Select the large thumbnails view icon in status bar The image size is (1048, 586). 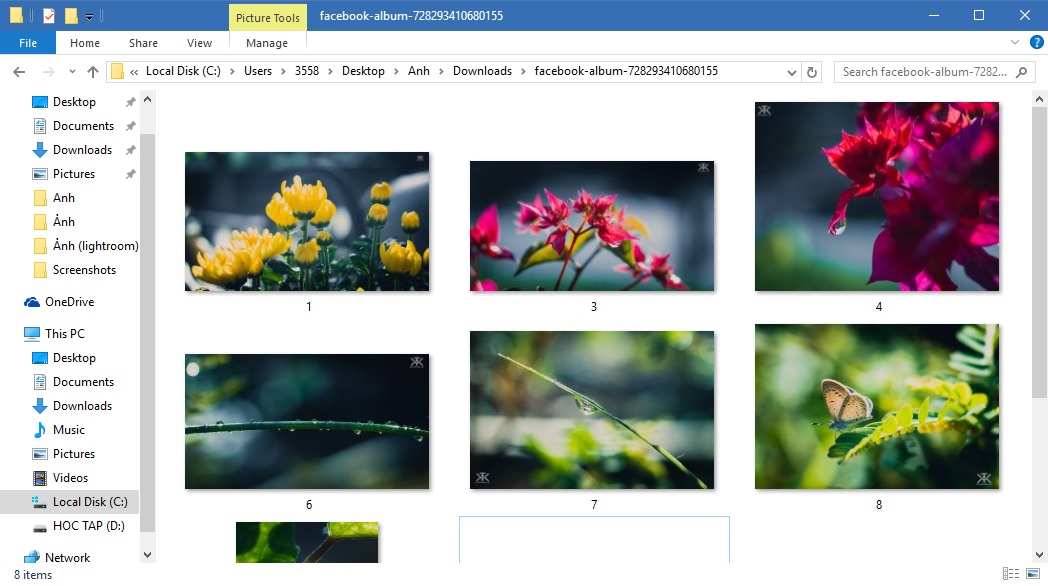click(x=1033, y=574)
